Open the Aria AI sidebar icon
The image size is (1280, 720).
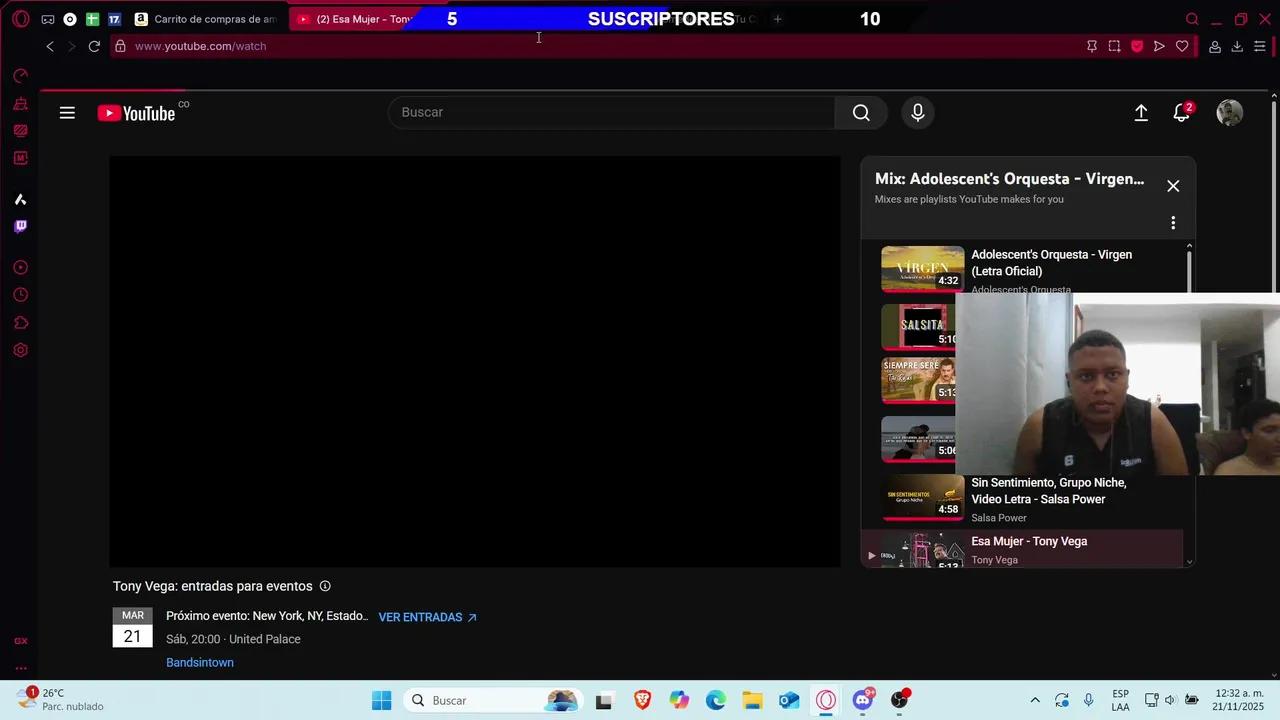[20, 199]
